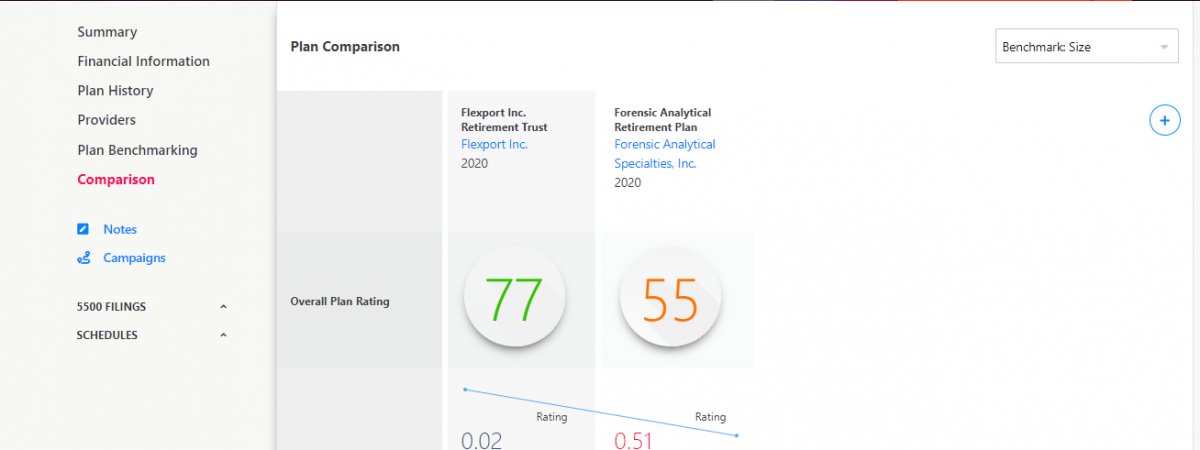Image resolution: width=1200 pixels, height=450 pixels.
Task: Click the 55 overall rating circle
Action: point(670,299)
